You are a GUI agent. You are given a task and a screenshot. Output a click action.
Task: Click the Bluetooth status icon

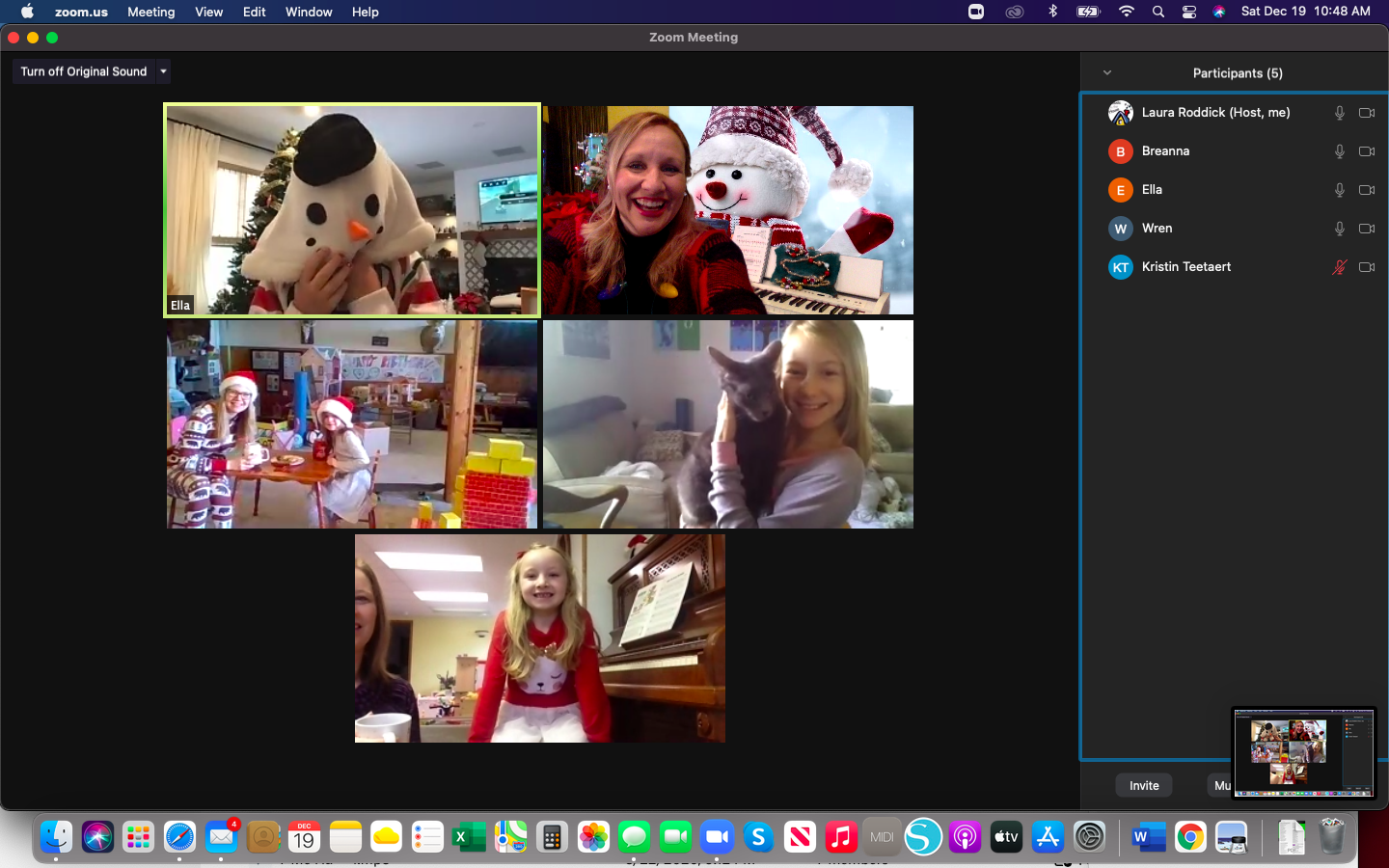(1052, 12)
